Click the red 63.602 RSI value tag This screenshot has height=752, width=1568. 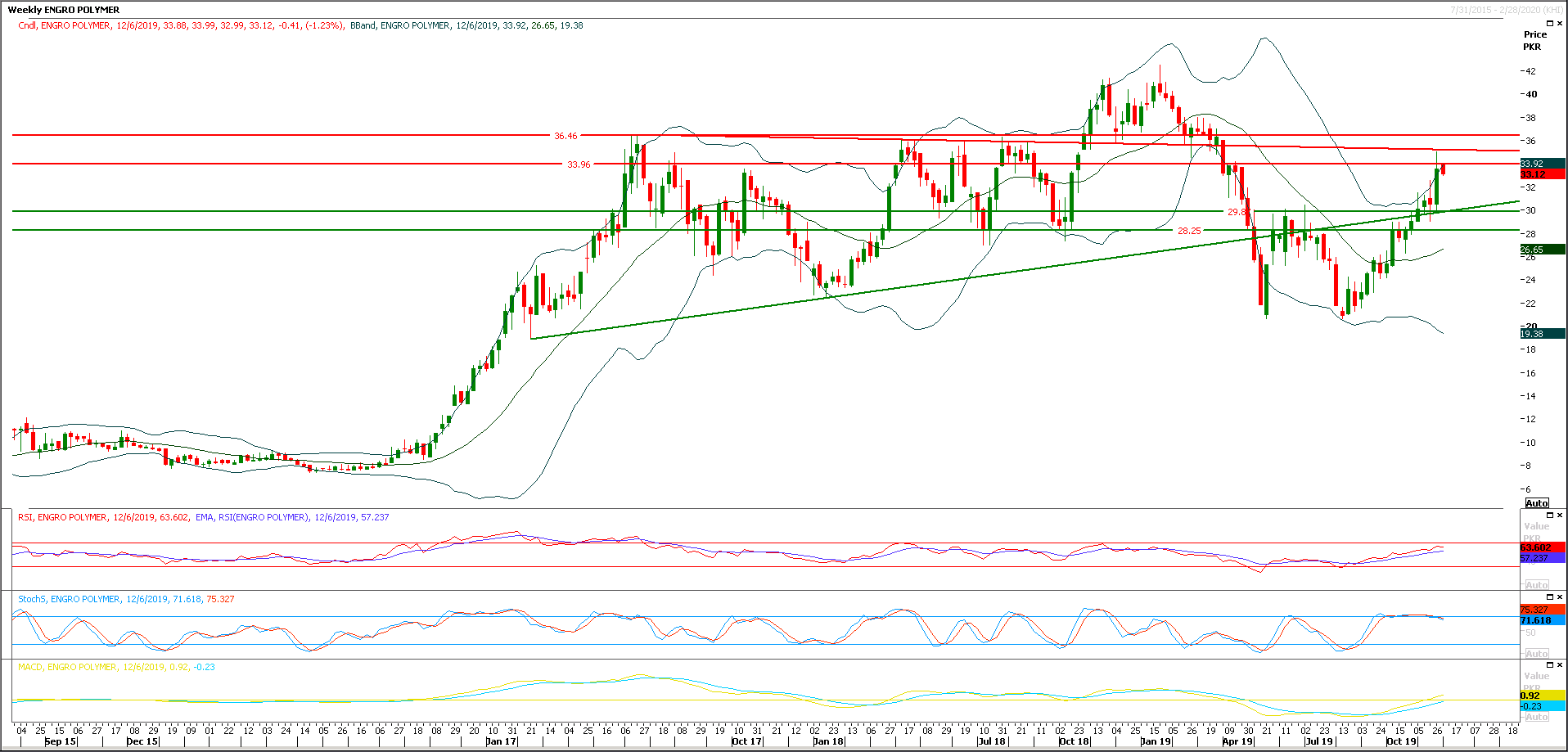[x=1543, y=547]
